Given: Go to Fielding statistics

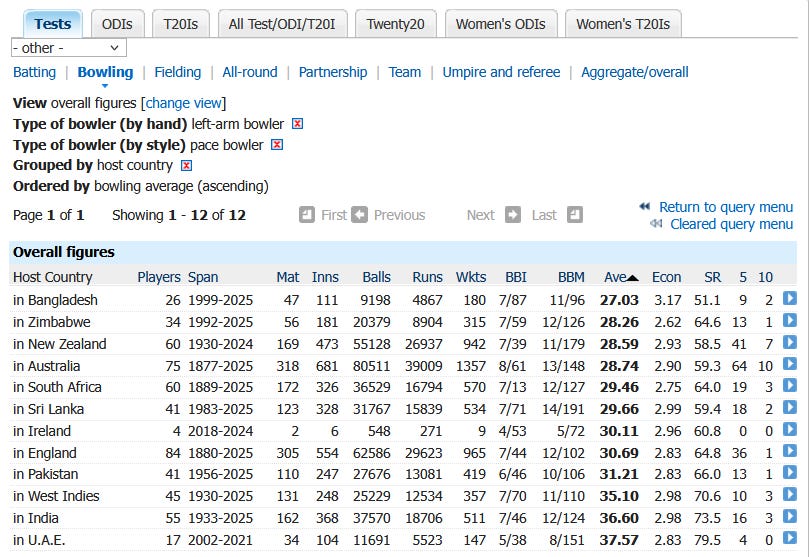Looking at the screenshot, I should click(178, 72).
